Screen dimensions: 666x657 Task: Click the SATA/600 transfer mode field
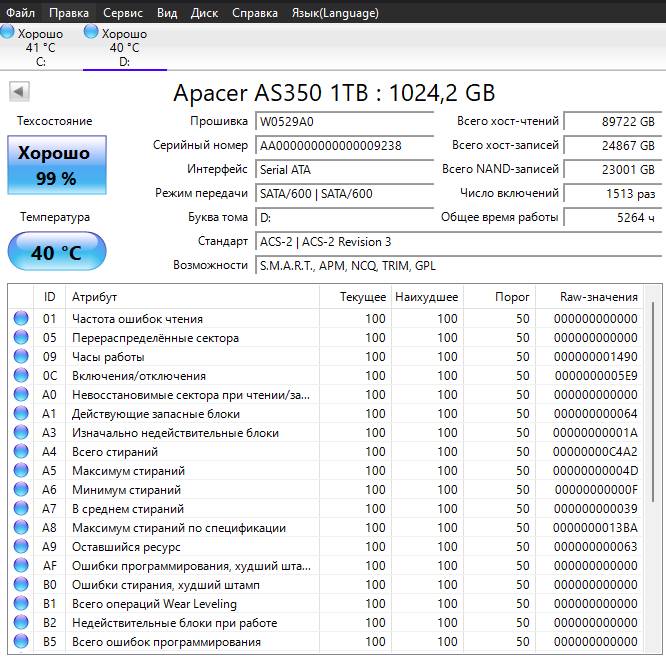tap(344, 194)
